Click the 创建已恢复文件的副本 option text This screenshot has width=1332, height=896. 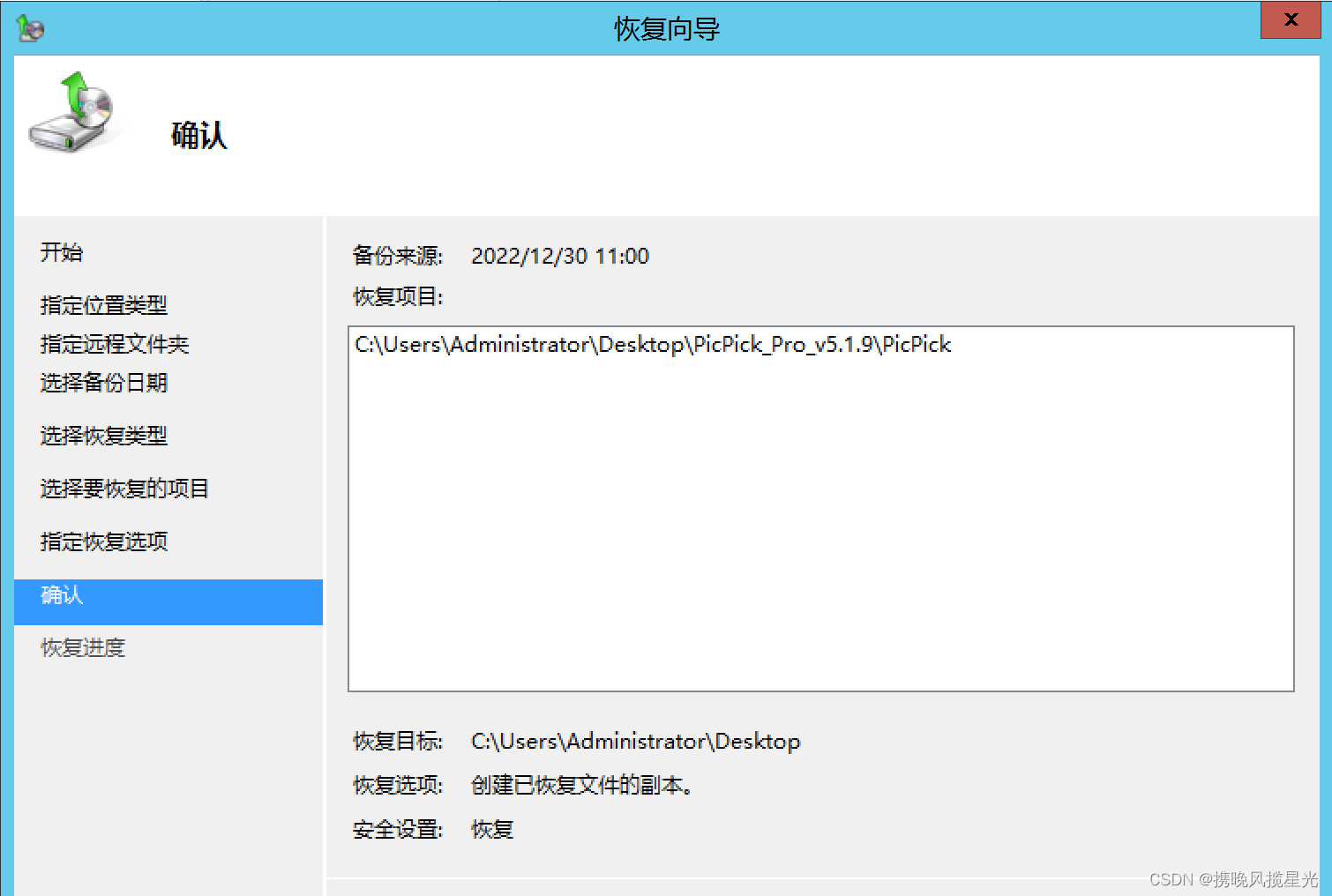pyautogui.click(x=581, y=785)
